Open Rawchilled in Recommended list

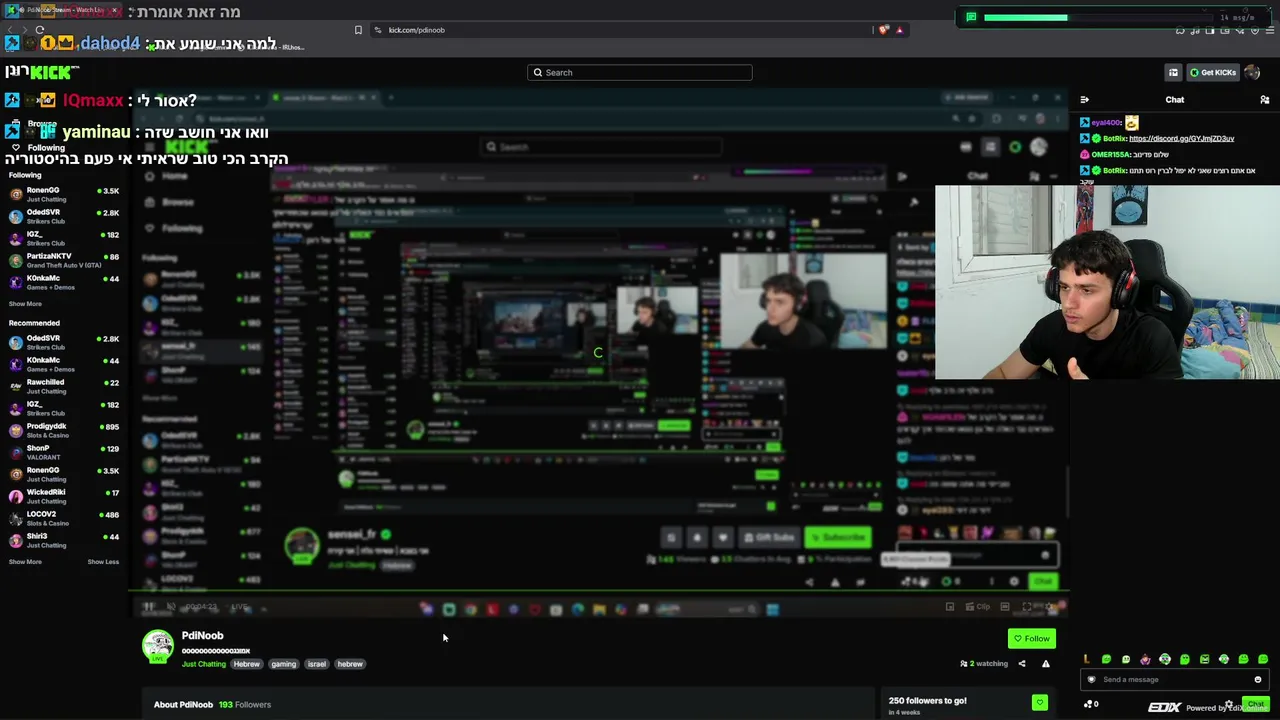[x=64, y=386]
